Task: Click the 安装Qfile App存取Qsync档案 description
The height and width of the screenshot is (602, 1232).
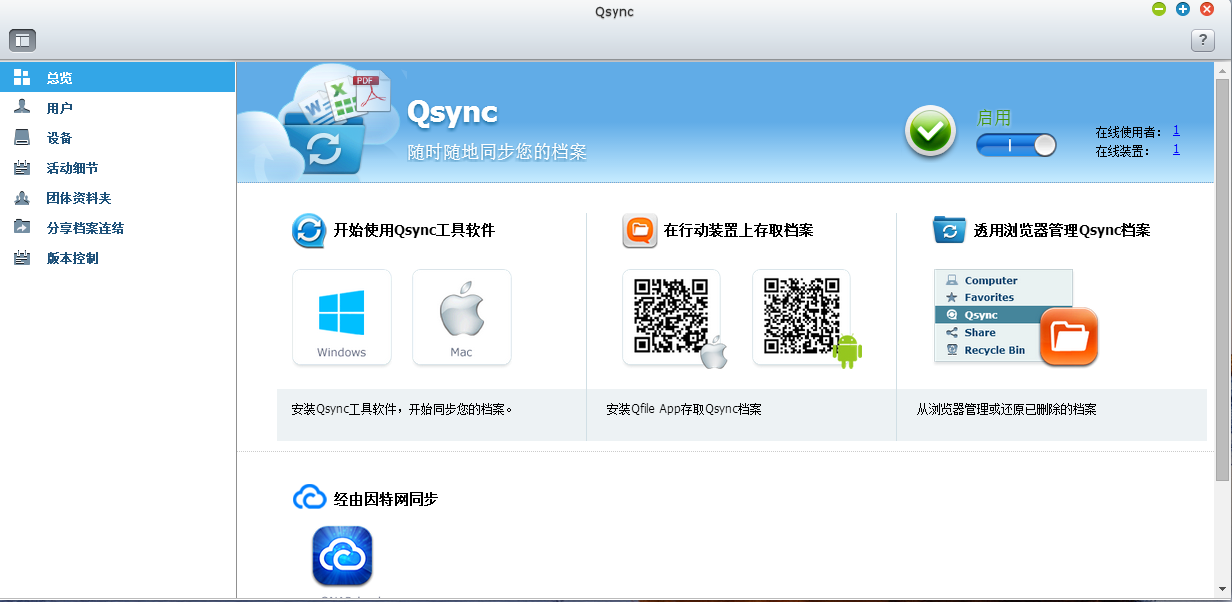Action: [684, 409]
